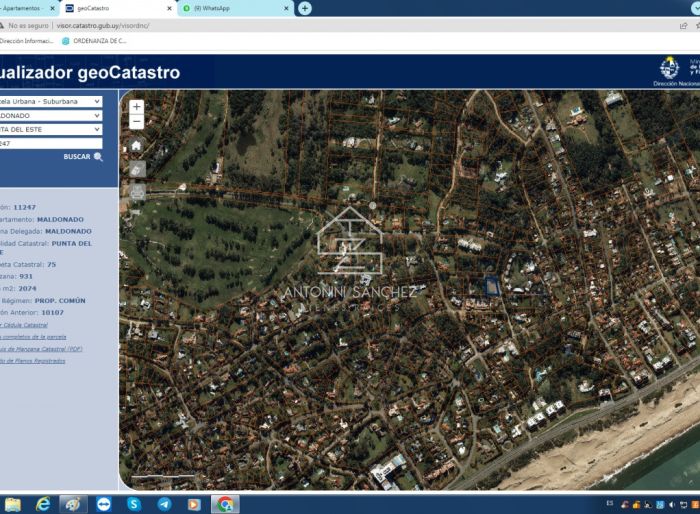Viewport: 700px width, 514px height.
Task: Open the PUNTA DEL ESTE locality dropdown
Action: tap(50, 130)
